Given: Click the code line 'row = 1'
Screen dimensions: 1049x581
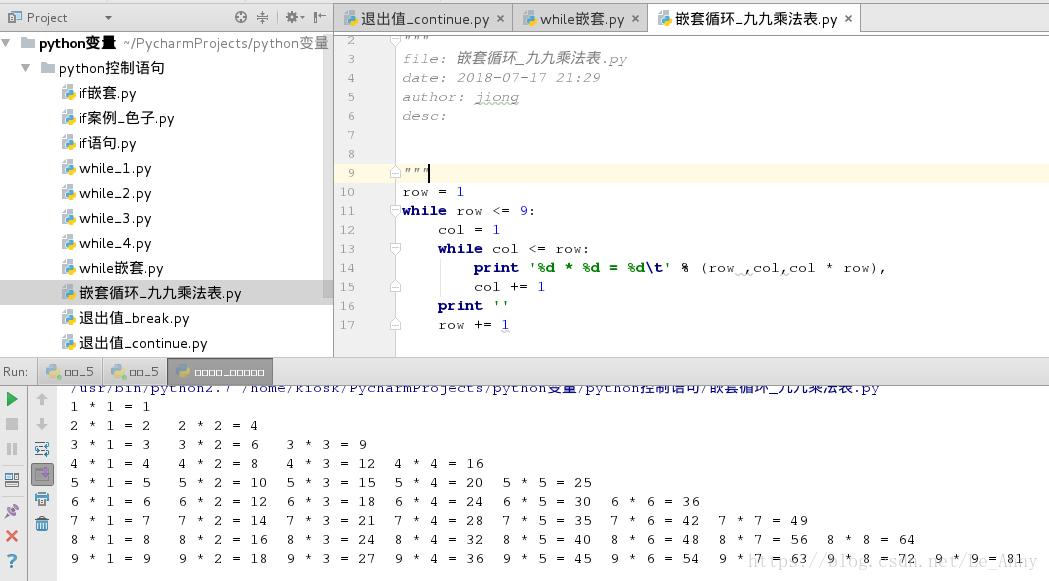Looking at the screenshot, I should [x=434, y=192].
